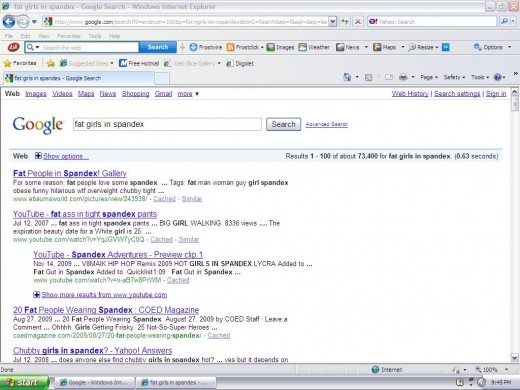Select the Google Search browser tab

(79, 78)
